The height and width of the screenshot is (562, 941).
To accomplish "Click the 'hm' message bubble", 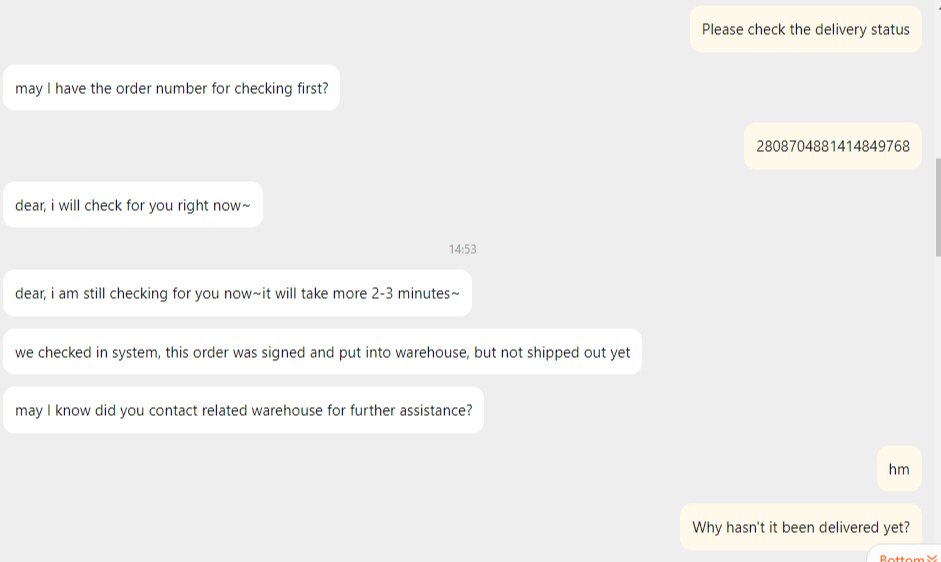I will pos(899,469).
